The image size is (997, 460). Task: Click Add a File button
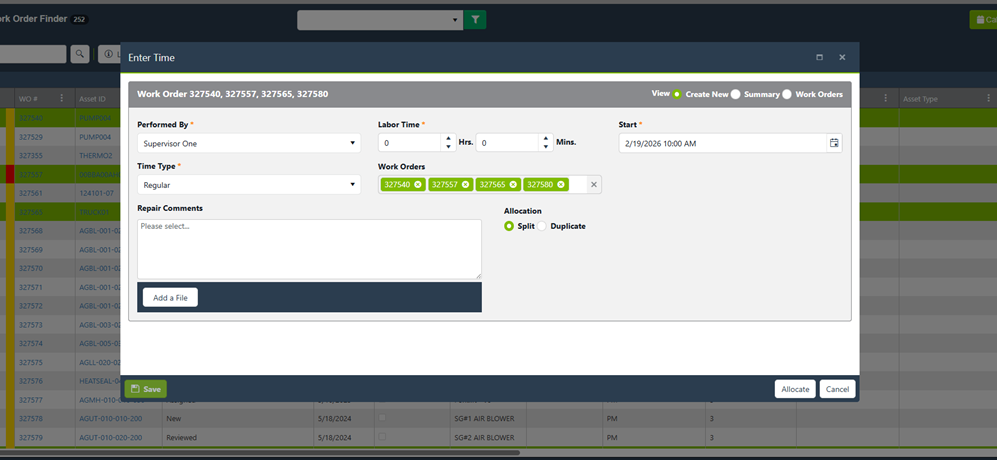[x=170, y=297]
